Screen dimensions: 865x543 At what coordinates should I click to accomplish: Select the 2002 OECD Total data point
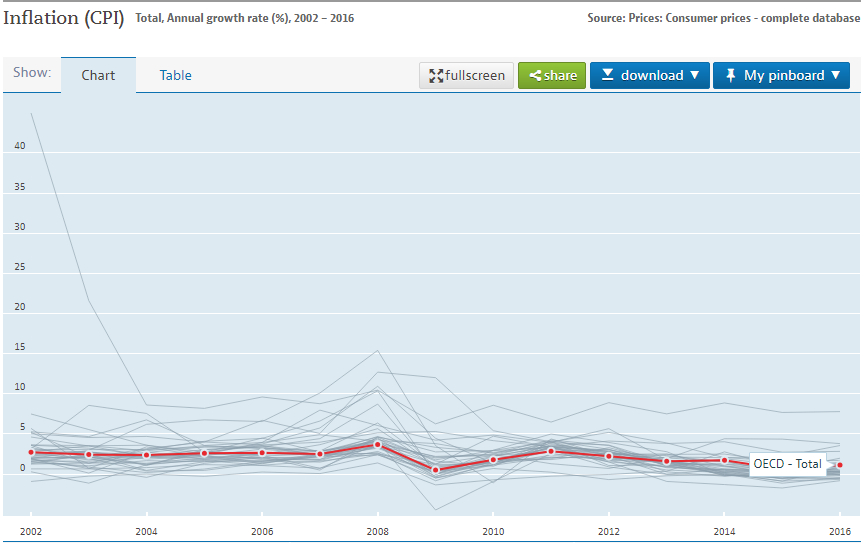point(31,452)
